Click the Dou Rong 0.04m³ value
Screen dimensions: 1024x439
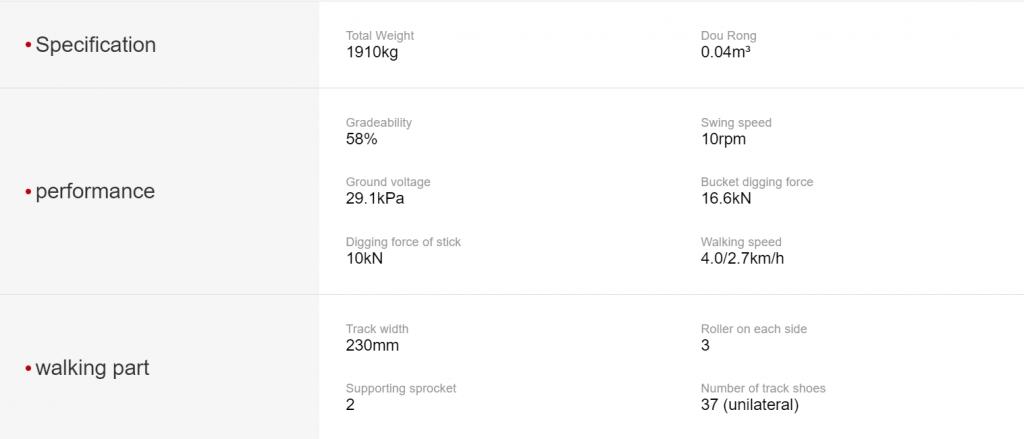click(x=726, y=52)
